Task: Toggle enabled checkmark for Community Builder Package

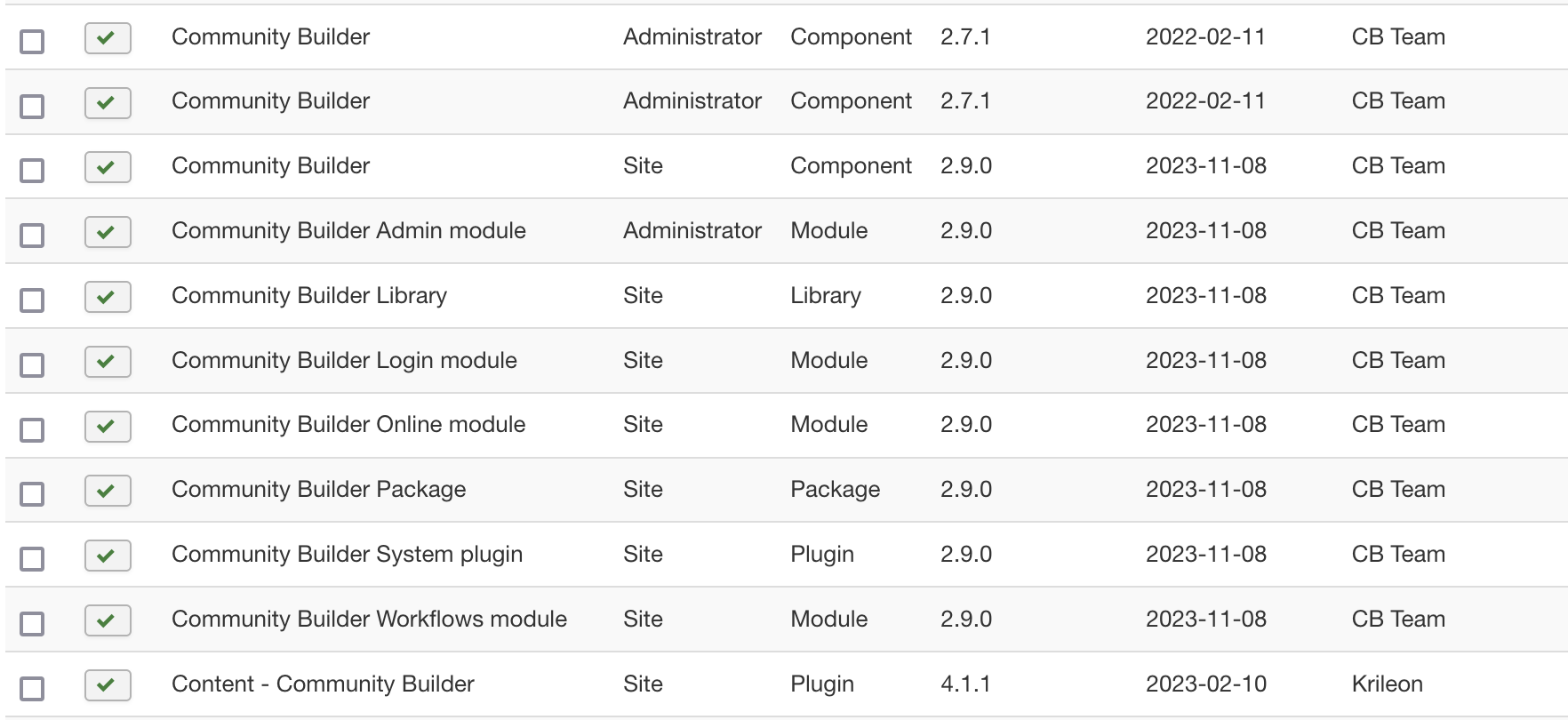Action: [x=108, y=491]
